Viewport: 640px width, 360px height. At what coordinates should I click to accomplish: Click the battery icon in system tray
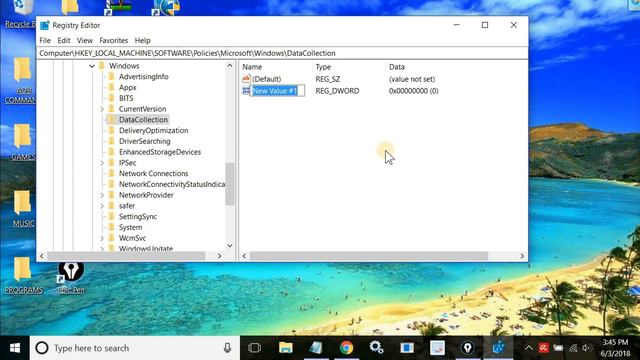[558, 348]
